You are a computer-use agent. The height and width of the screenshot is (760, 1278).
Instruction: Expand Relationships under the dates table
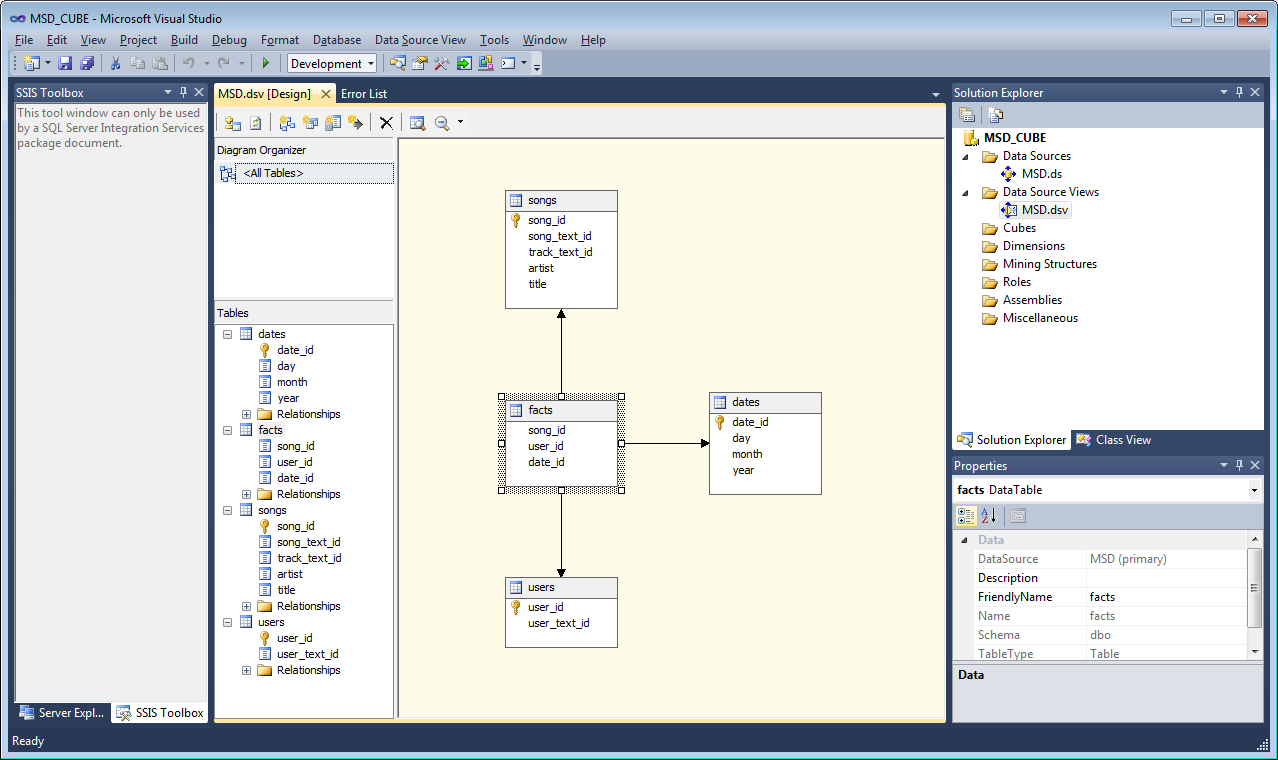pos(247,414)
